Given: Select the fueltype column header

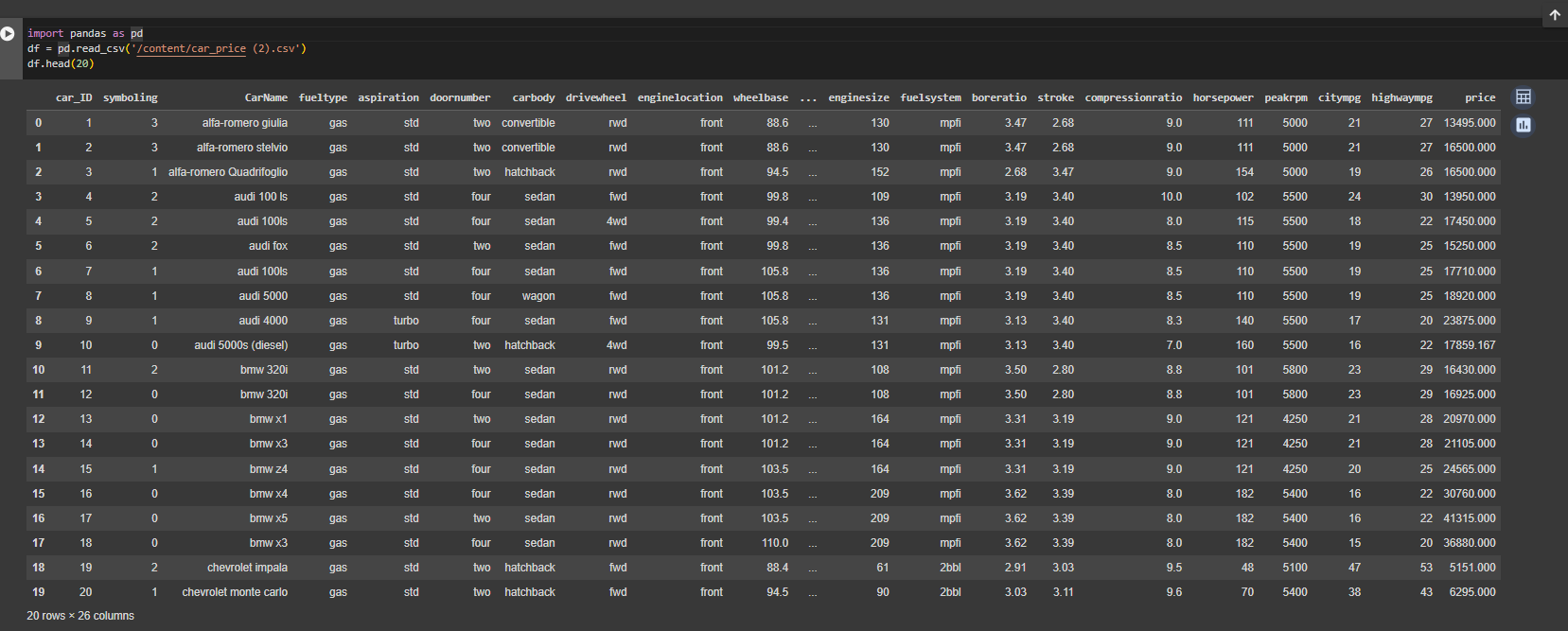Looking at the screenshot, I should tap(323, 97).
